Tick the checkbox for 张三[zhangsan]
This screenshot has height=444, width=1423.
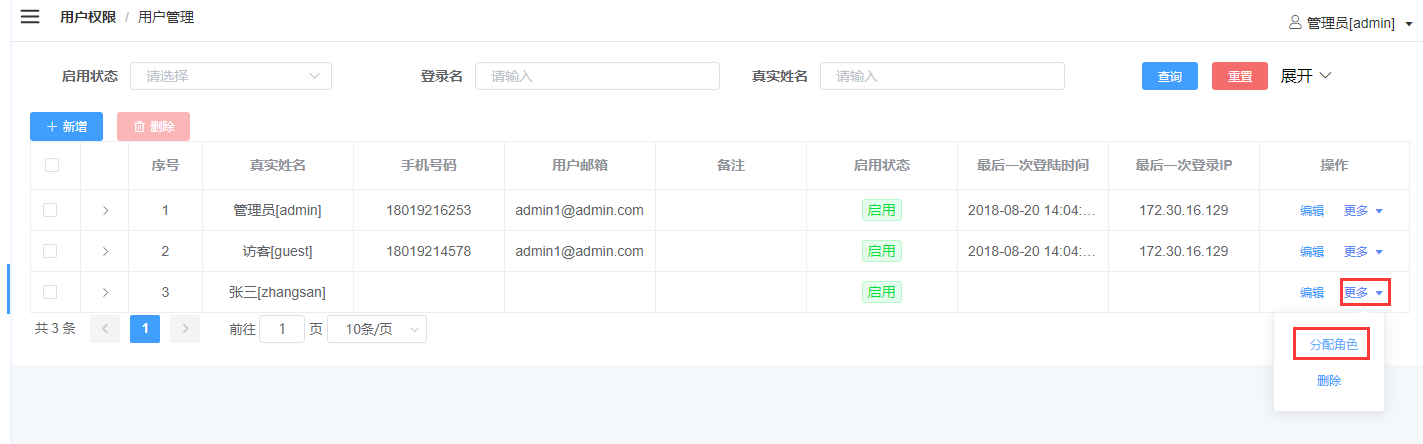click(x=50, y=292)
